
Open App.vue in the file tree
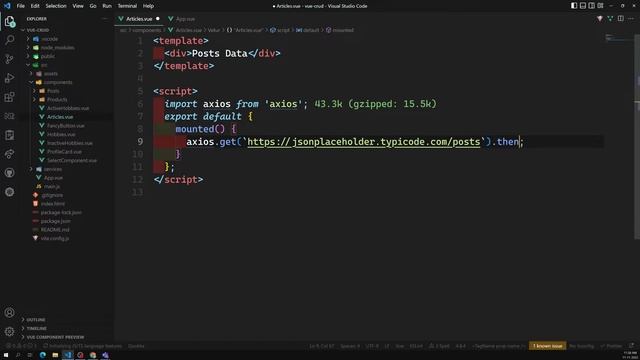(53, 178)
